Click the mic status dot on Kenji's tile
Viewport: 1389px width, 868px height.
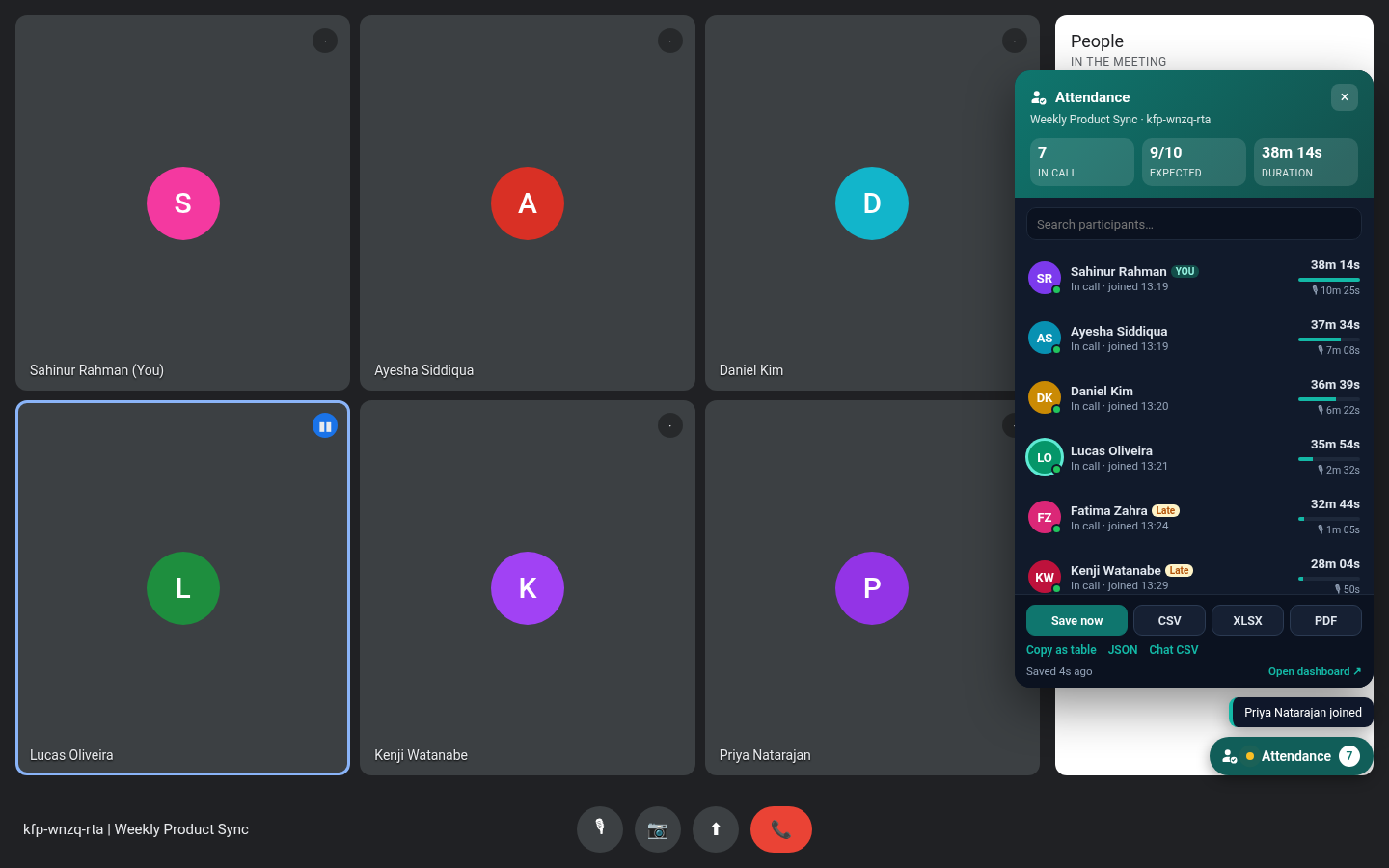click(670, 425)
